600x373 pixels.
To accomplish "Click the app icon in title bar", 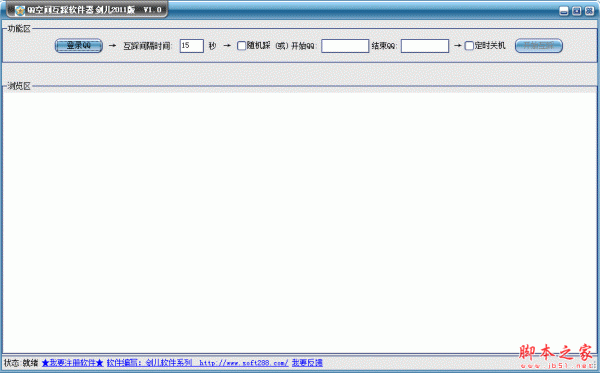I will (20, 10).
